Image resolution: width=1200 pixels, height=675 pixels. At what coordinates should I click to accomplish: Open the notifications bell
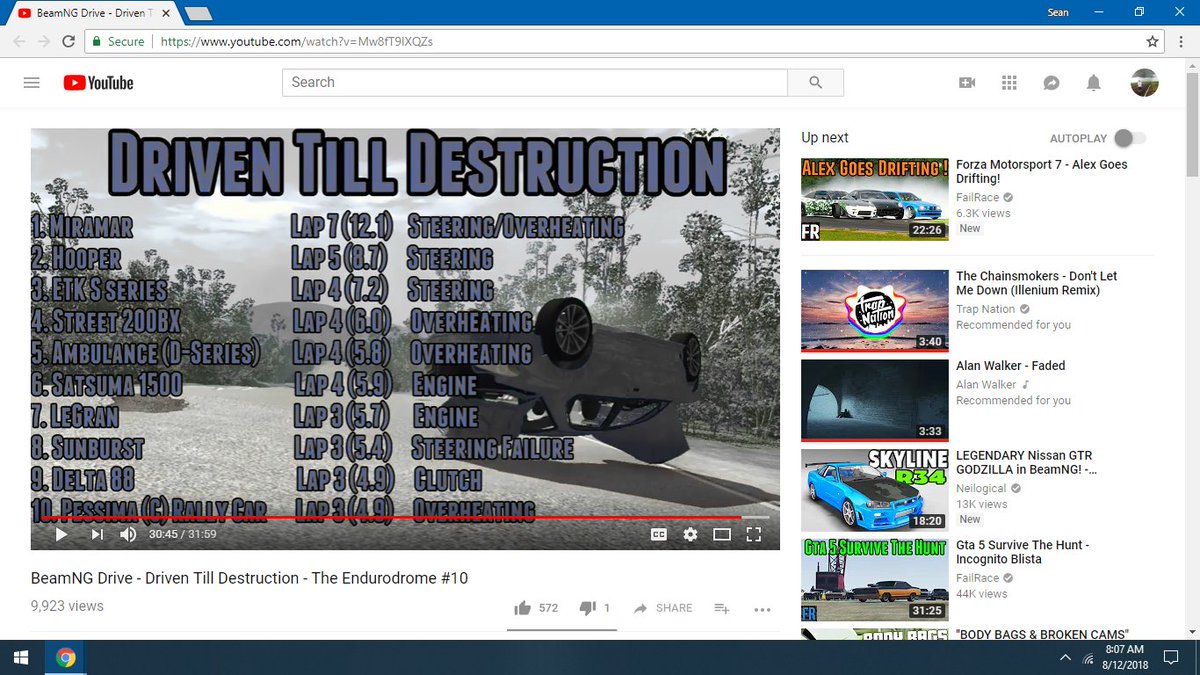tap(1094, 83)
